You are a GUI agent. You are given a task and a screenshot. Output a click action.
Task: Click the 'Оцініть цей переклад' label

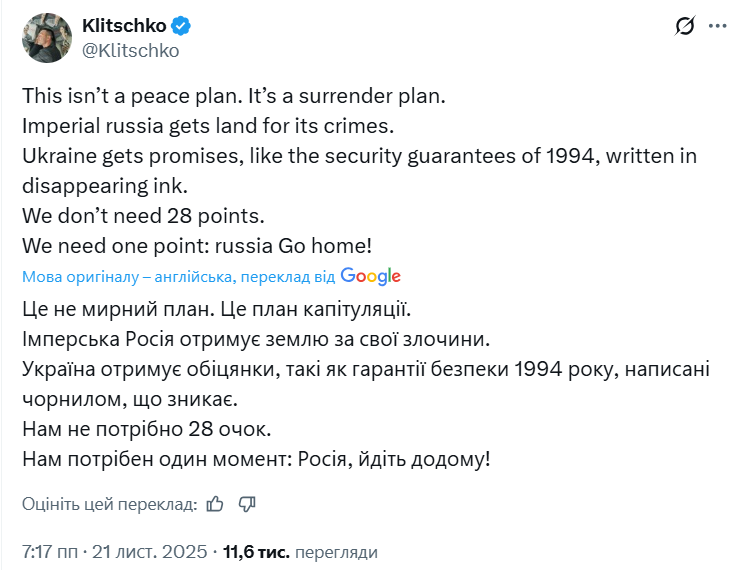point(109,504)
